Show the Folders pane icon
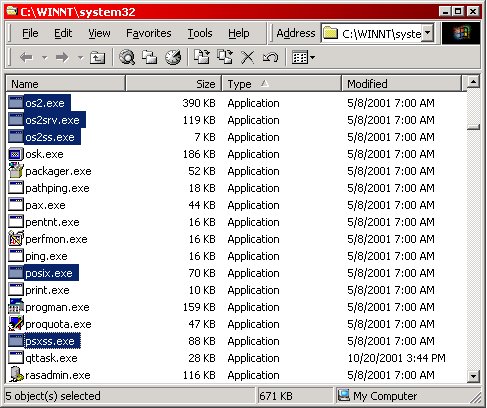The image size is (487, 408). pos(150,57)
